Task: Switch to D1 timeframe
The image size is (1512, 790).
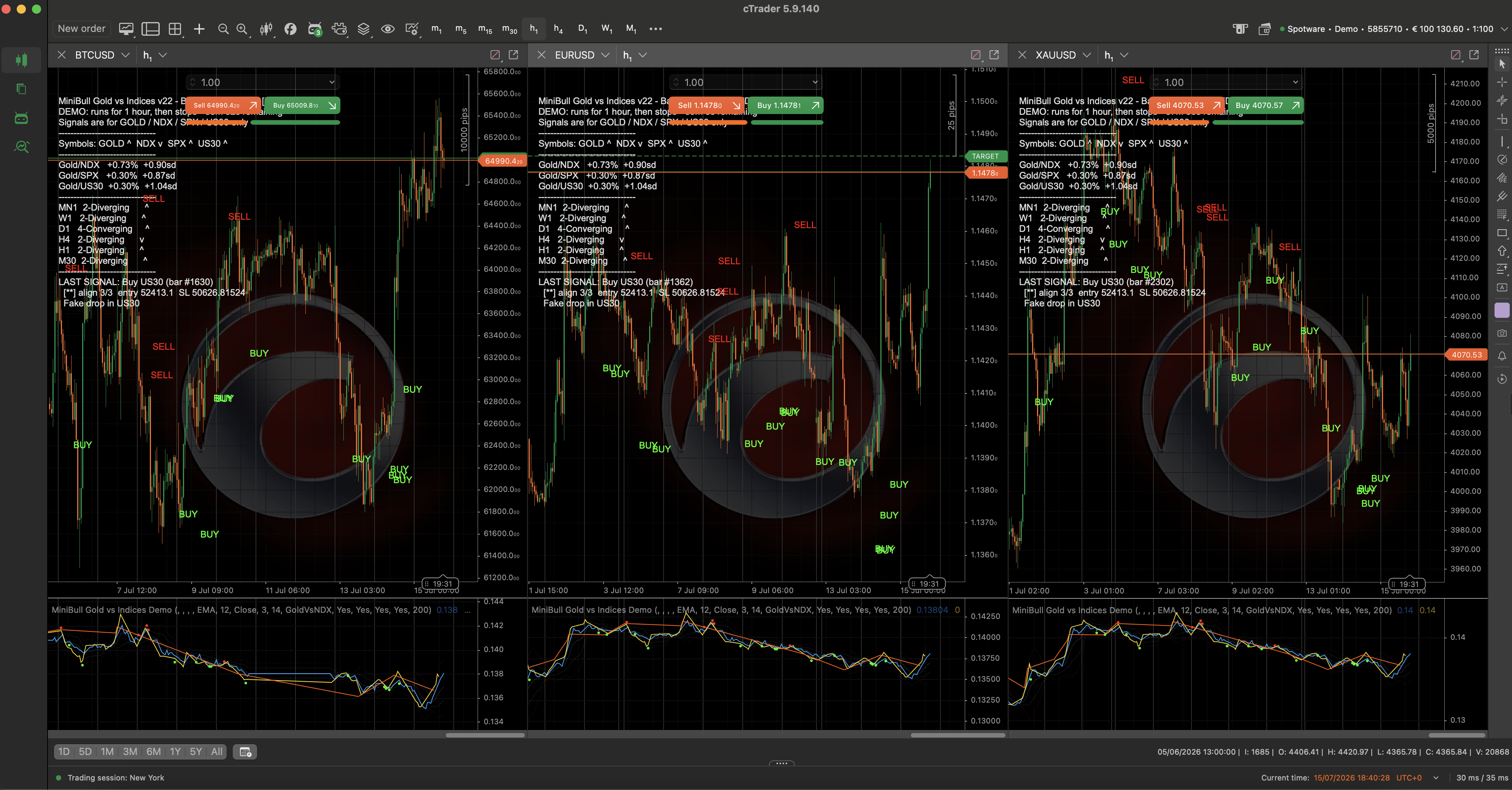Action: click(x=582, y=29)
